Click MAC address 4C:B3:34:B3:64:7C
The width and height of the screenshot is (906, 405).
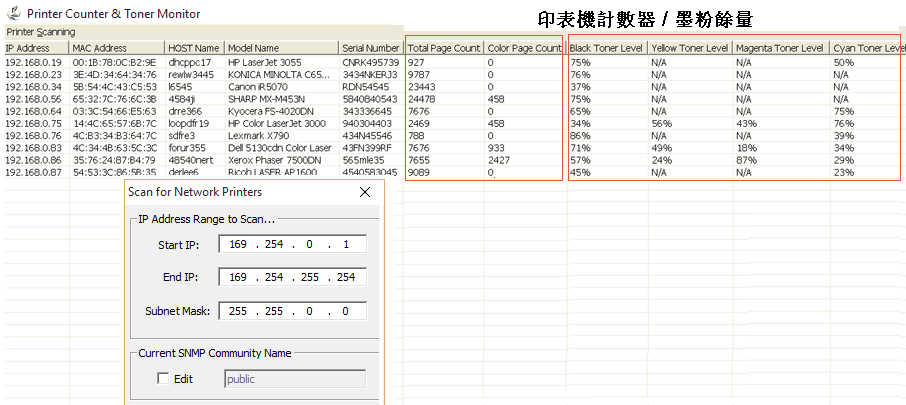pyautogui.click(x=114, y=136)
